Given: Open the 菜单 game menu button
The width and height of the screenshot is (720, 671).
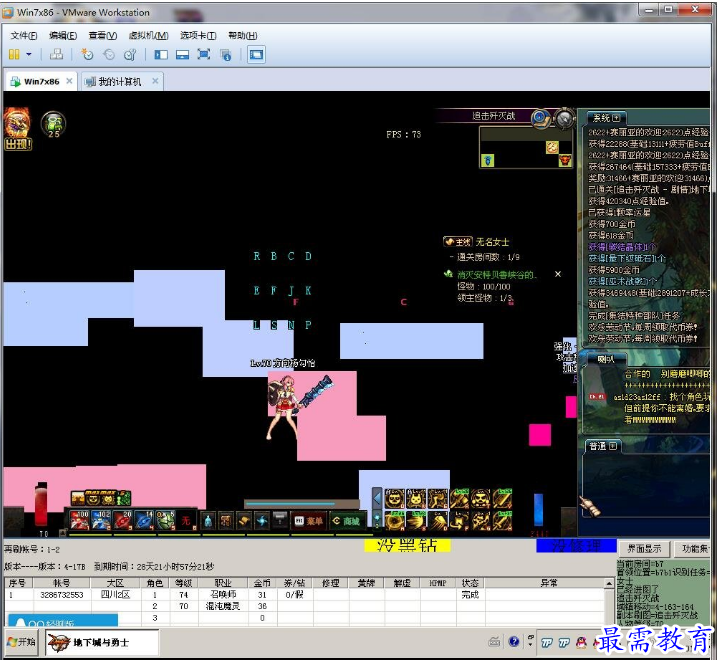Looking at the screenshot, I should (309, 521).
